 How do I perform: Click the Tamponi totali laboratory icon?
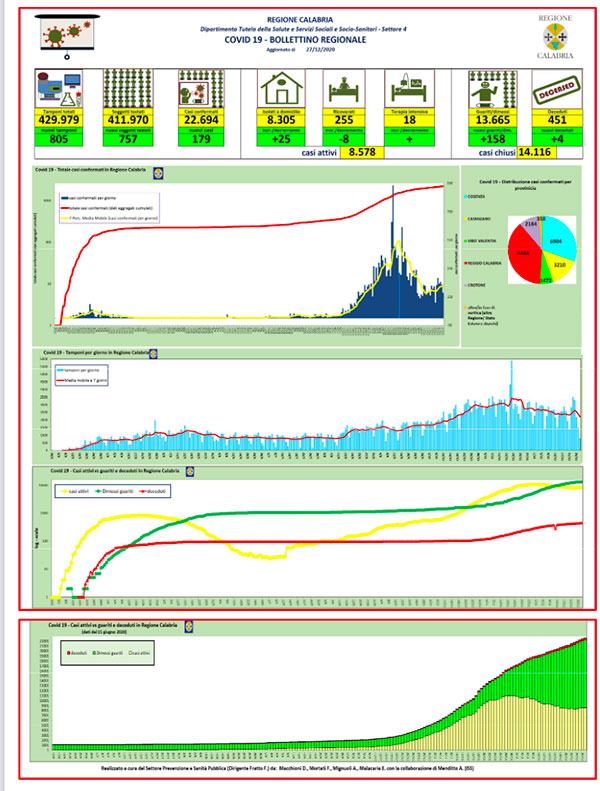point(59,89)
